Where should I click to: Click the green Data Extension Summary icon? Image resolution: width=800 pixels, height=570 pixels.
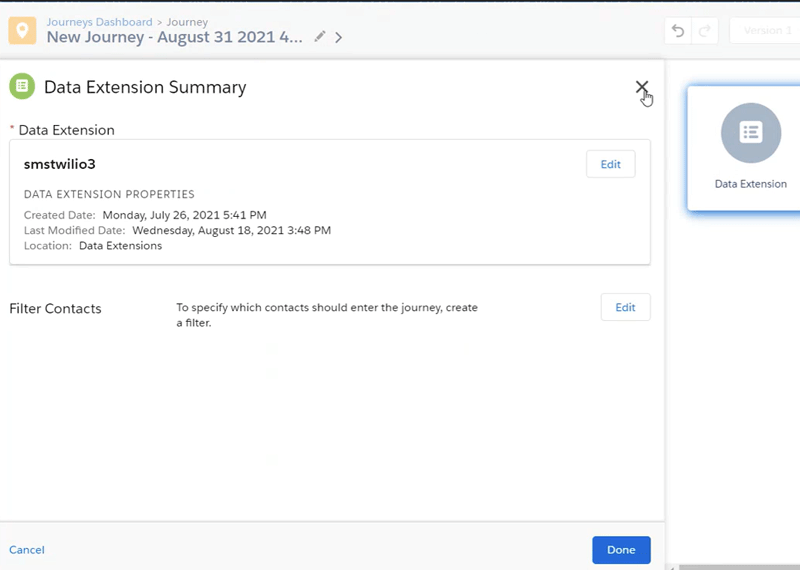pos(22,87)
